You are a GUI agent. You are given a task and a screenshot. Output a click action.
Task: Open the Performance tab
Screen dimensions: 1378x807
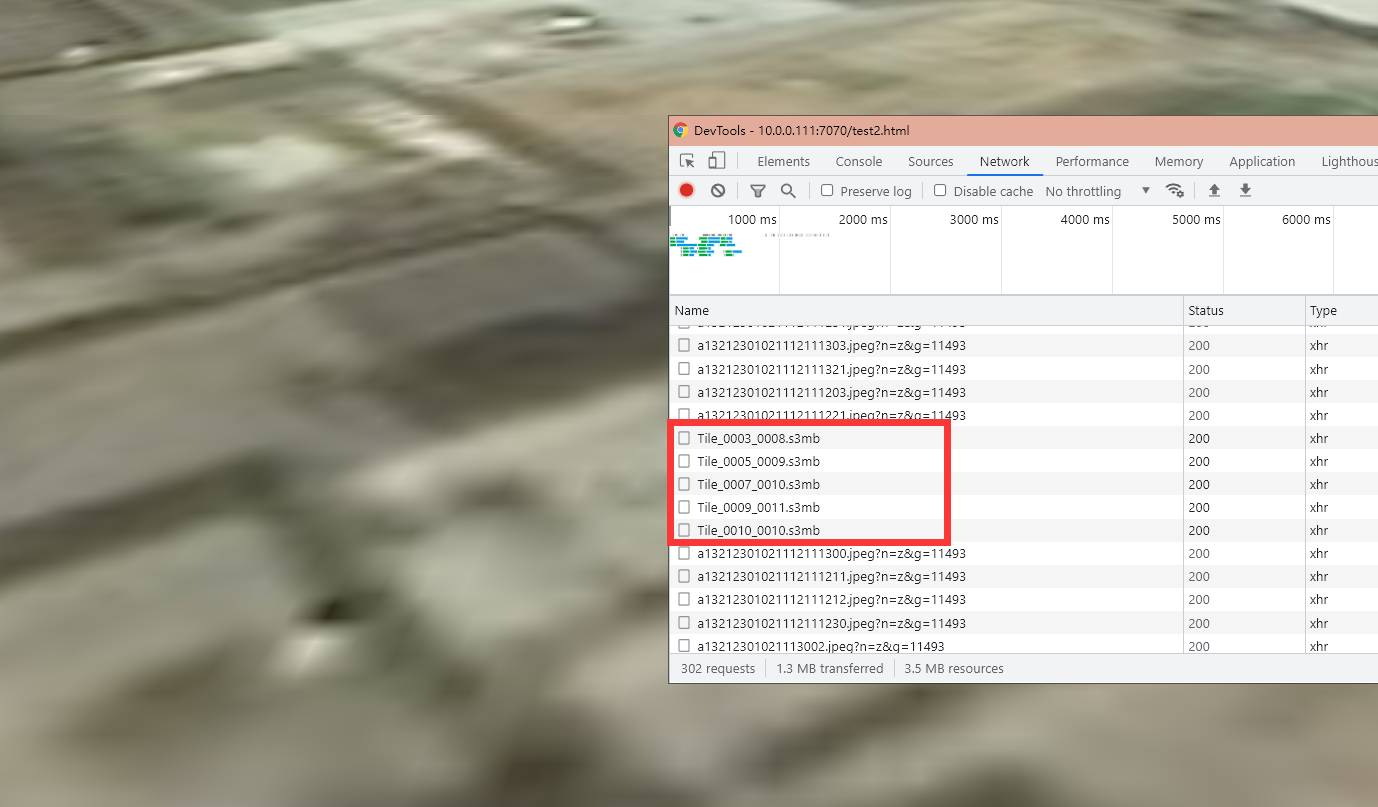point(1091,161)
